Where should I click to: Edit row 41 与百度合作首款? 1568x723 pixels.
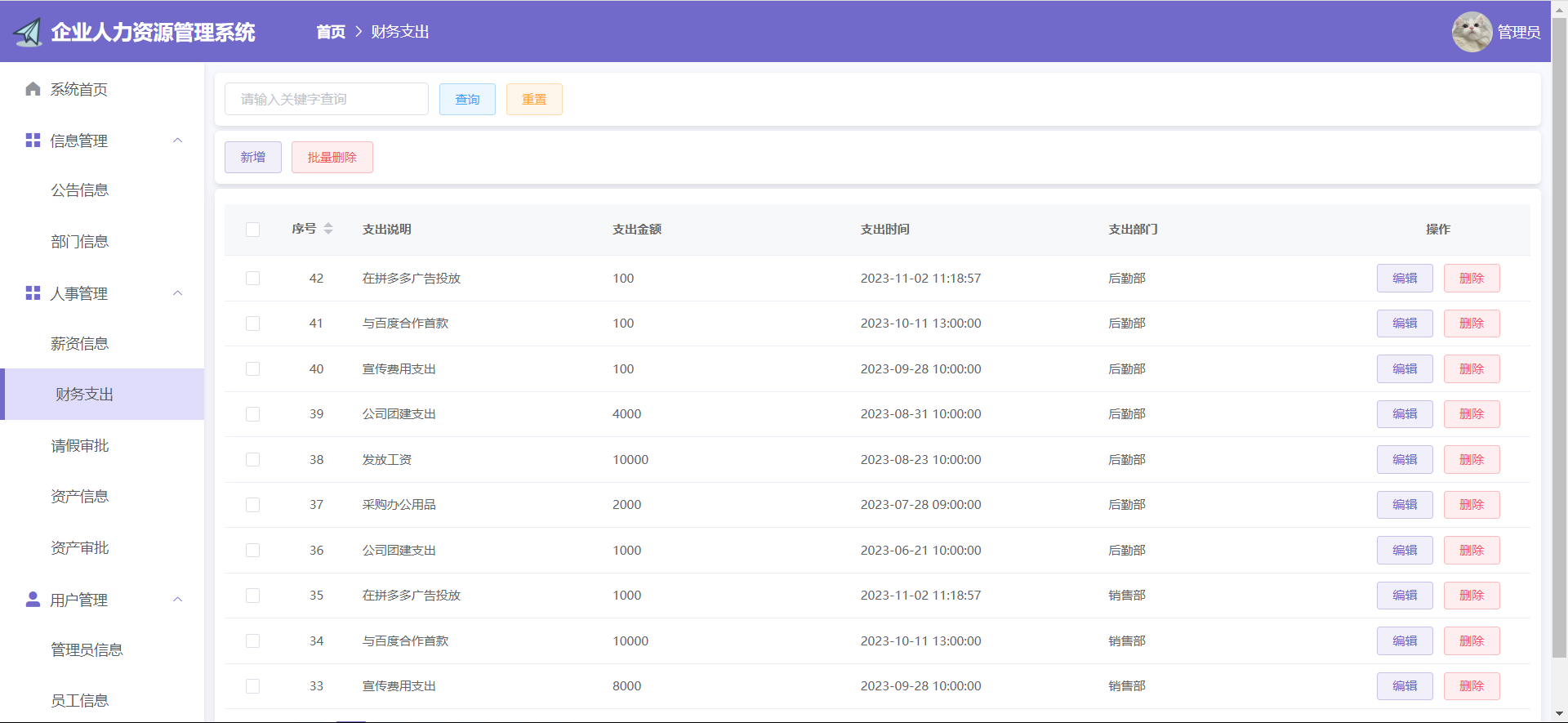click(1405, 324)
